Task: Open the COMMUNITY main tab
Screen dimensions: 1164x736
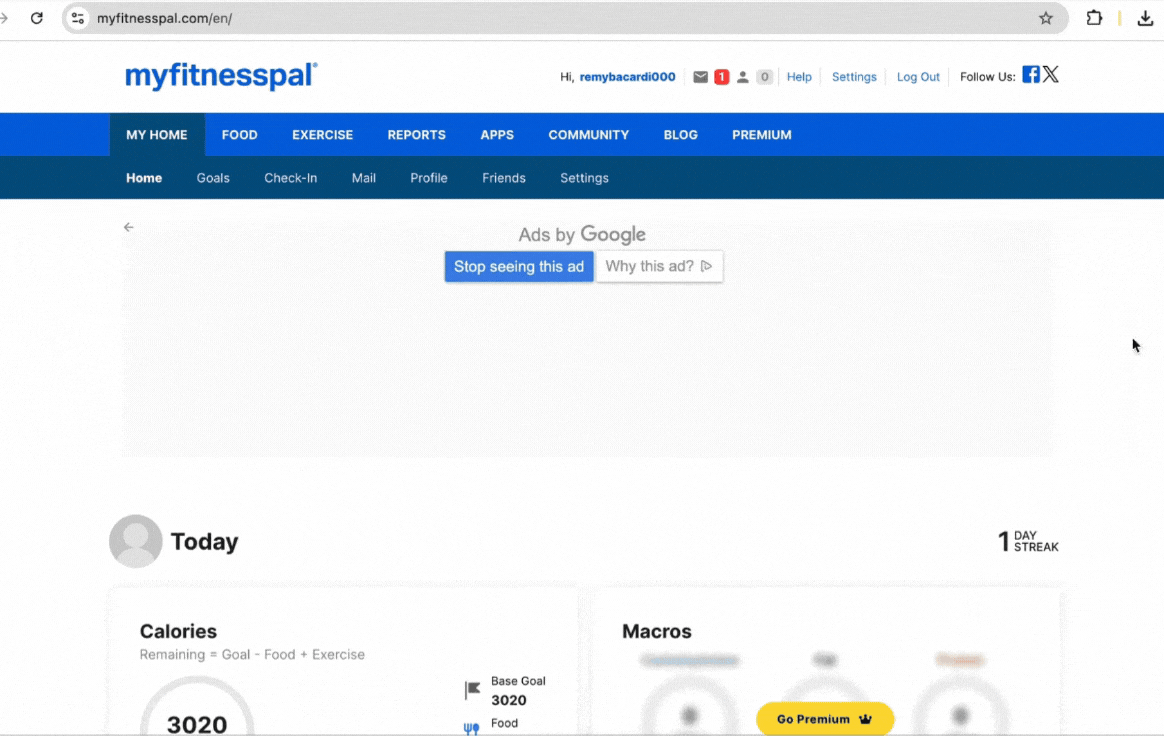Action: 589,134
